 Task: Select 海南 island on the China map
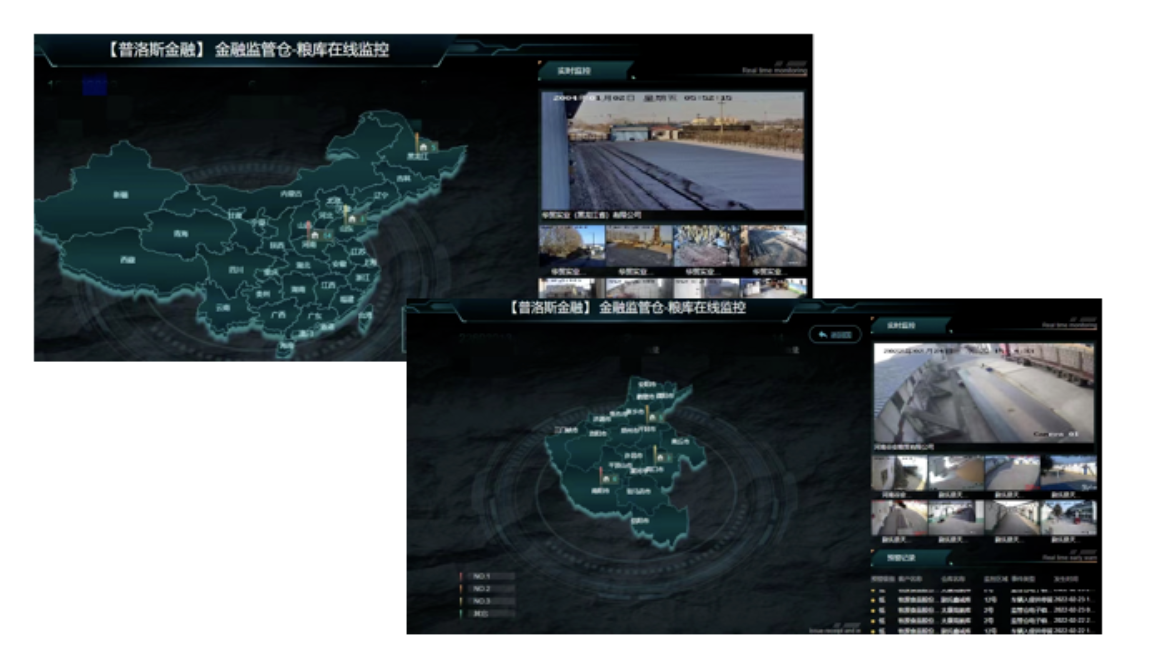point(286,346)
